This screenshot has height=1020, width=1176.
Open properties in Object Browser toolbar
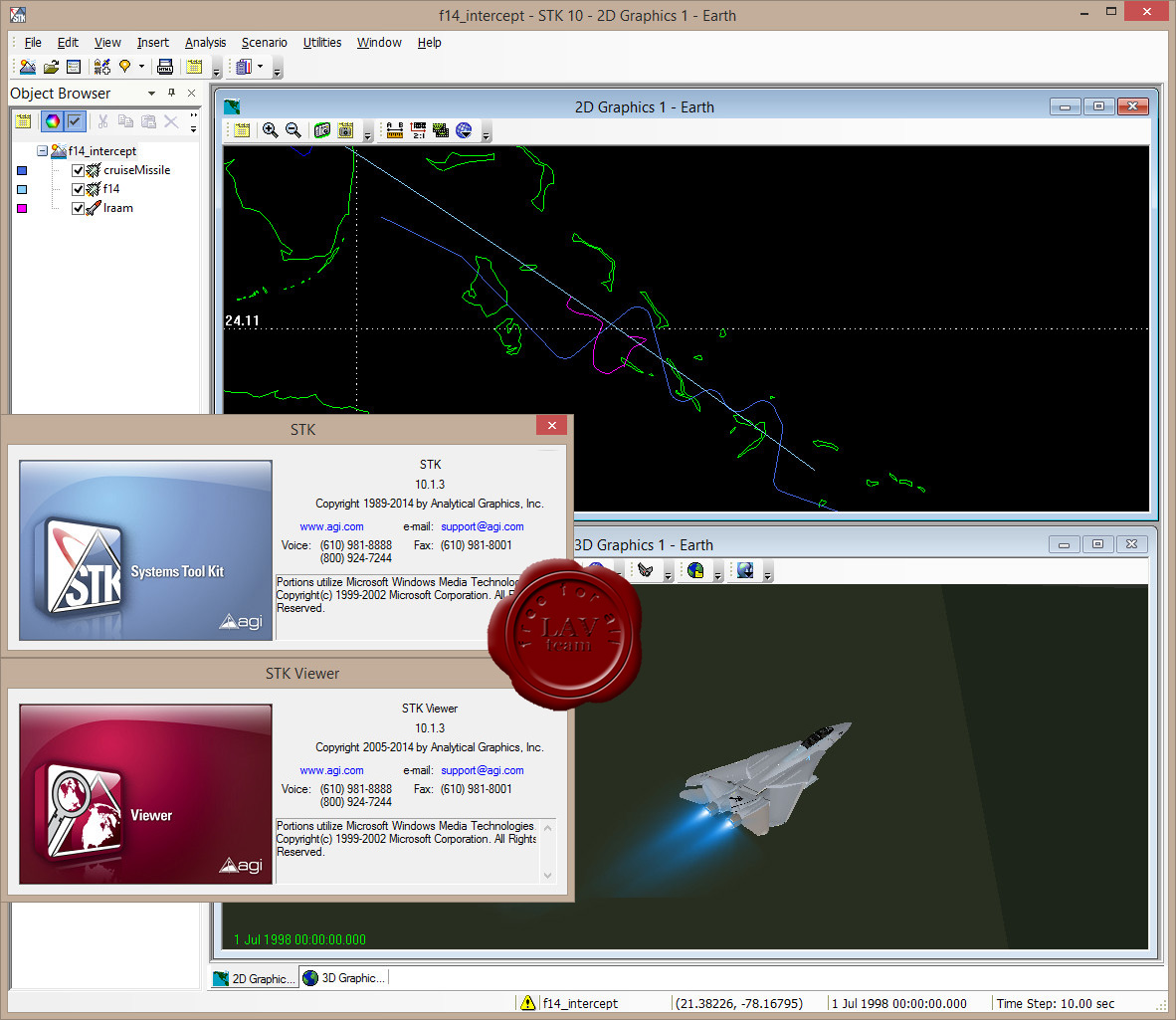23,120
